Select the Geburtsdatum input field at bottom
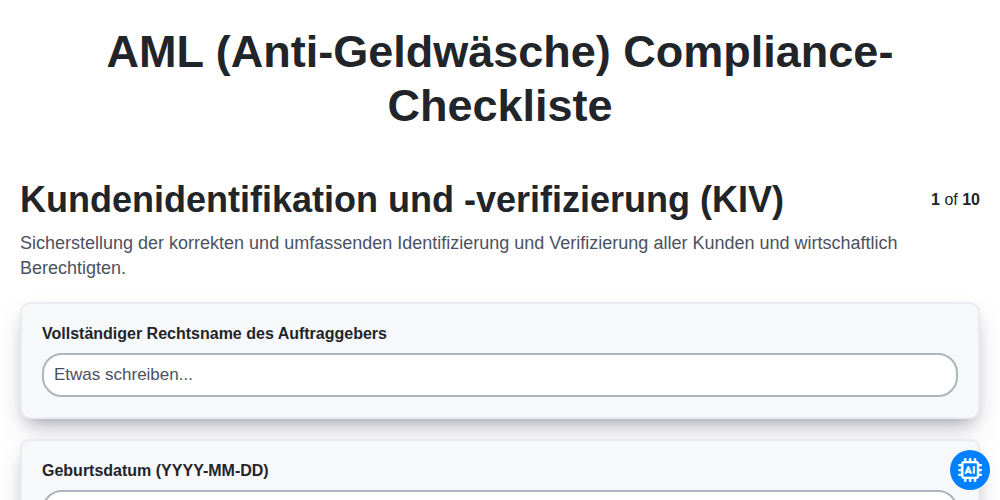Screen dimensions: 1000x500 click(499, 496)
